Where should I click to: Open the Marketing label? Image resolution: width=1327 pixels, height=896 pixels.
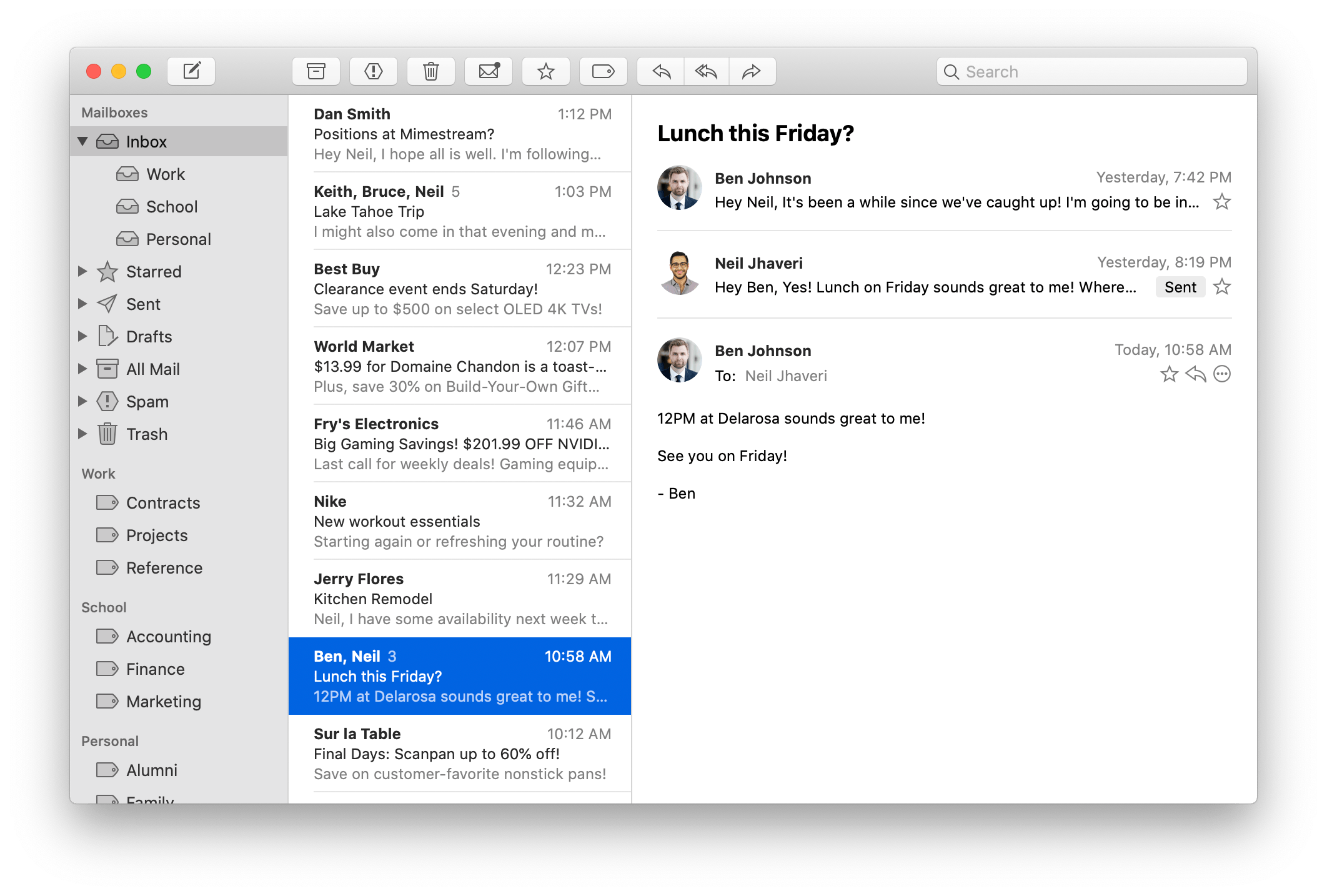[179, 701]
